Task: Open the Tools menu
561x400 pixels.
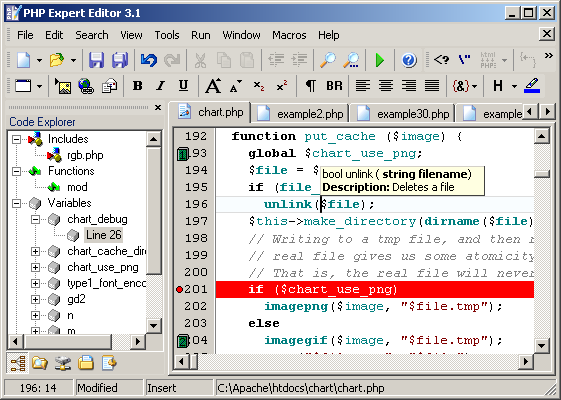Action: (167, 35)
